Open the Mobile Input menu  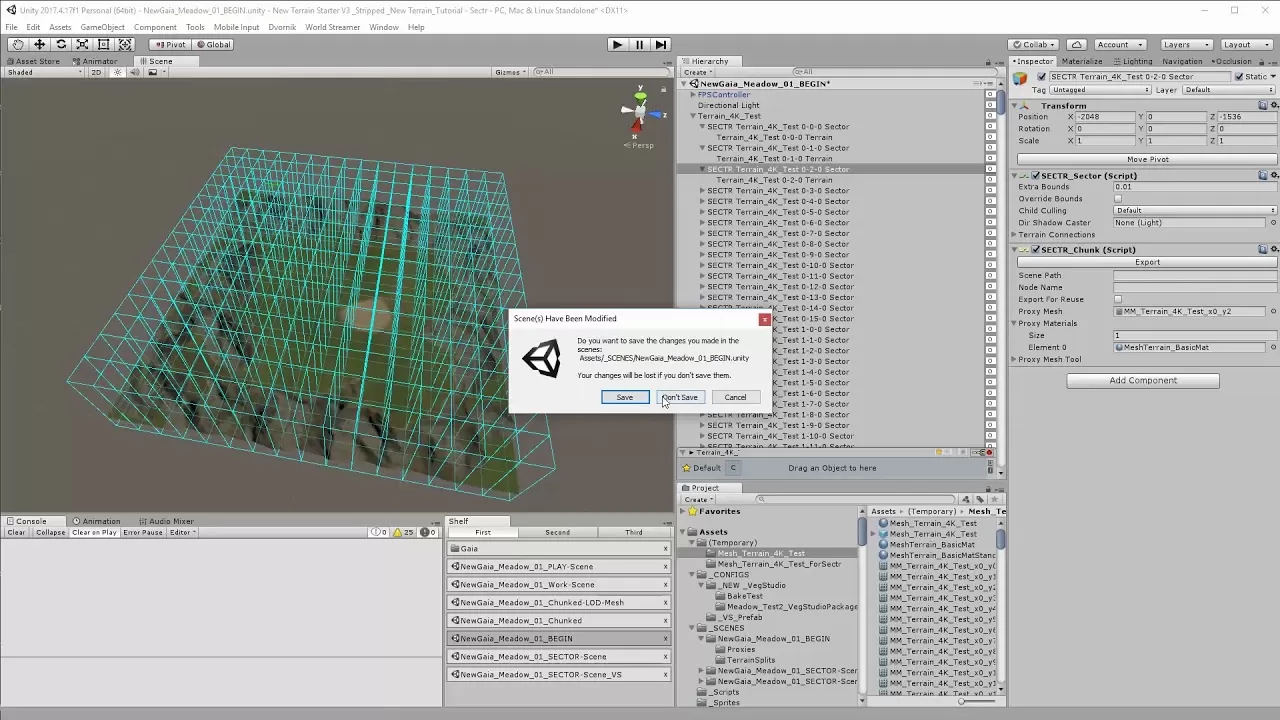click(x=236, y=27)
